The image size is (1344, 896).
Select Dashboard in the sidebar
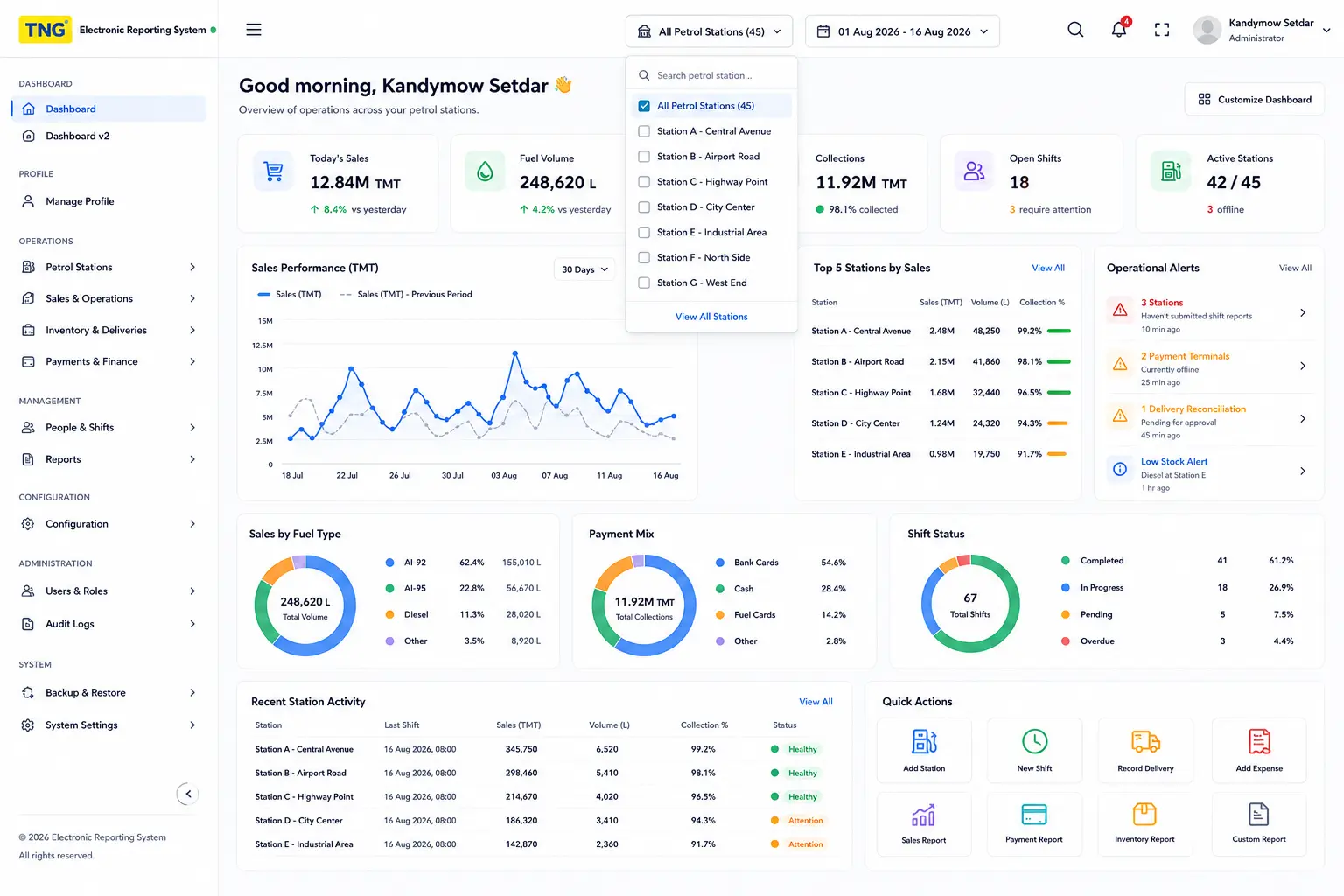[109, 108]
